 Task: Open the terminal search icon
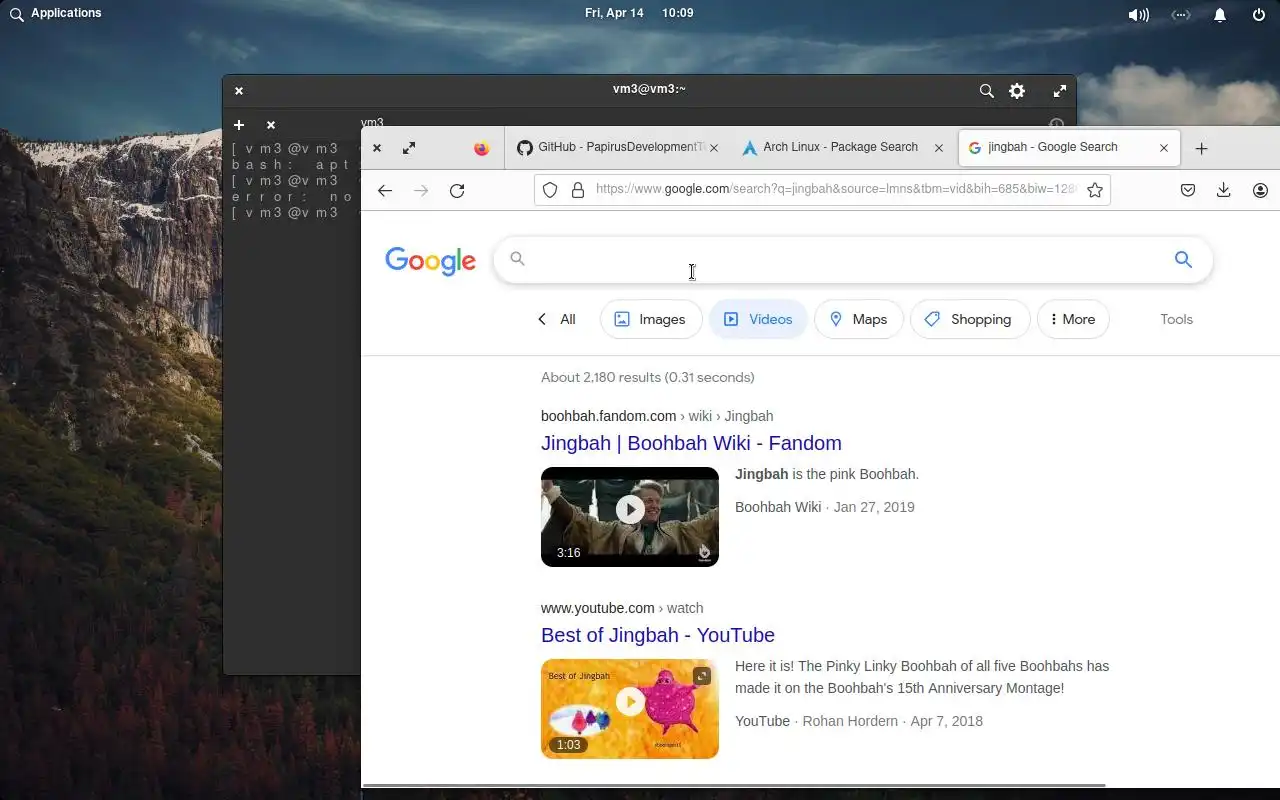[986, 91]
